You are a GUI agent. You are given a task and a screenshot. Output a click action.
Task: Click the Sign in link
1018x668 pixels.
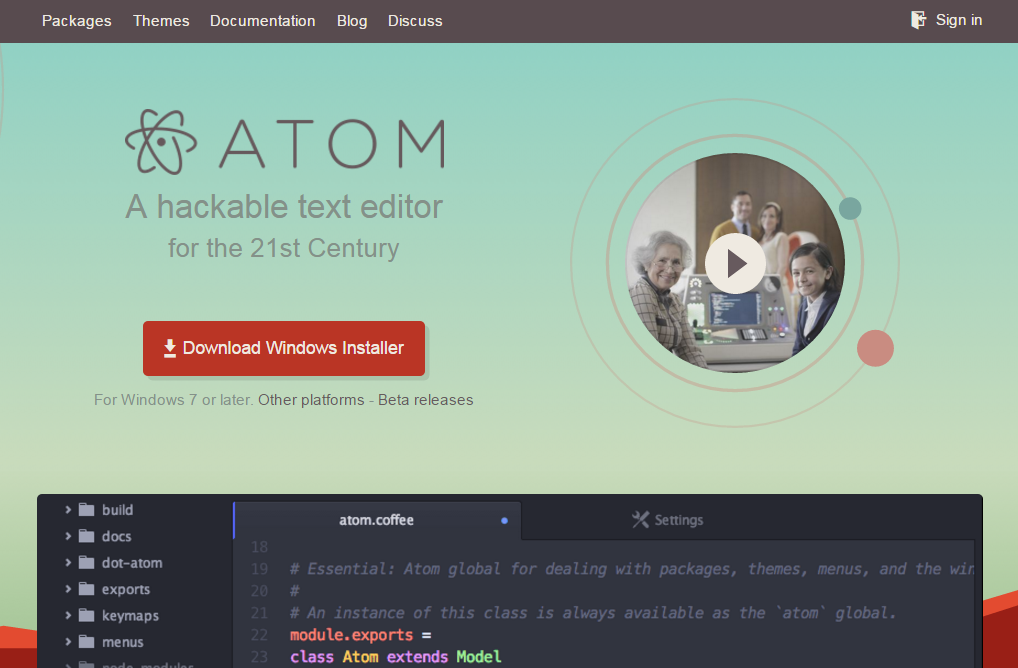[x=958, y=20]
